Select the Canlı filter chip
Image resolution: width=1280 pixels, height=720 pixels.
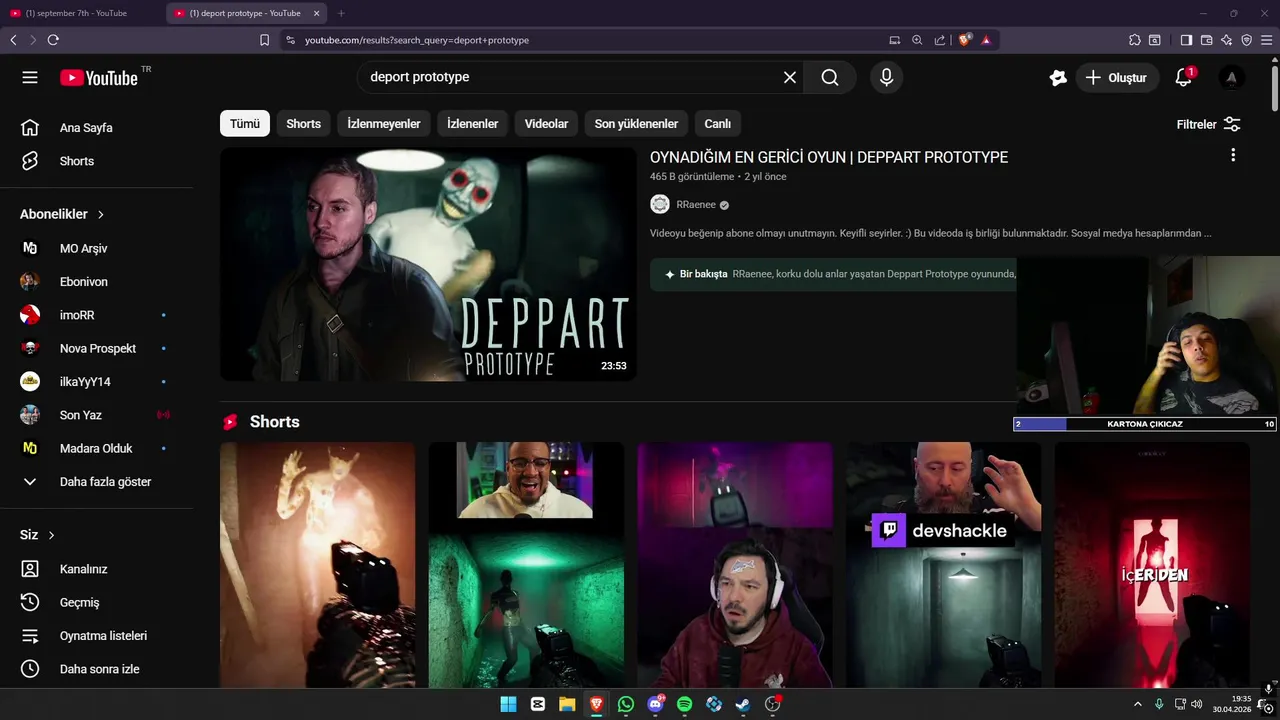(x=718, y=124)
